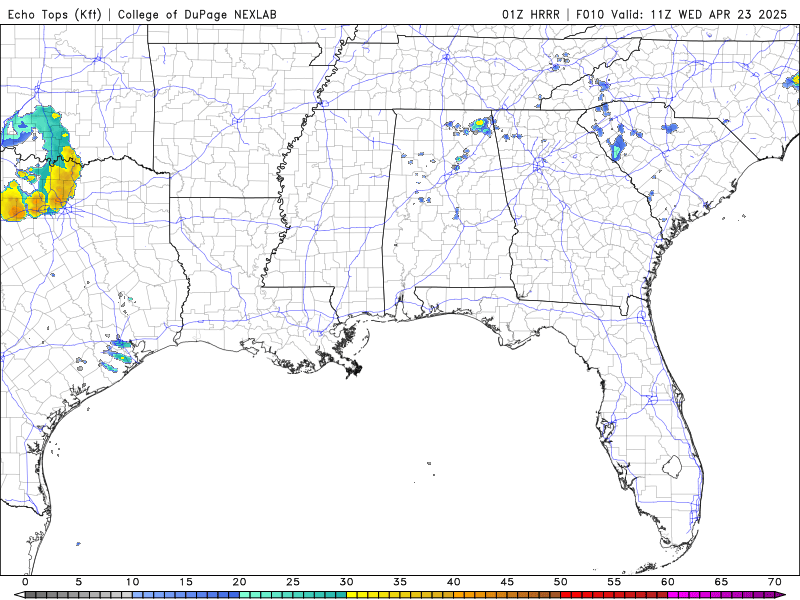This screenshot has height=600, width=800.
Task: Click colorbar tick label '40'
Action: click(454, 582)
